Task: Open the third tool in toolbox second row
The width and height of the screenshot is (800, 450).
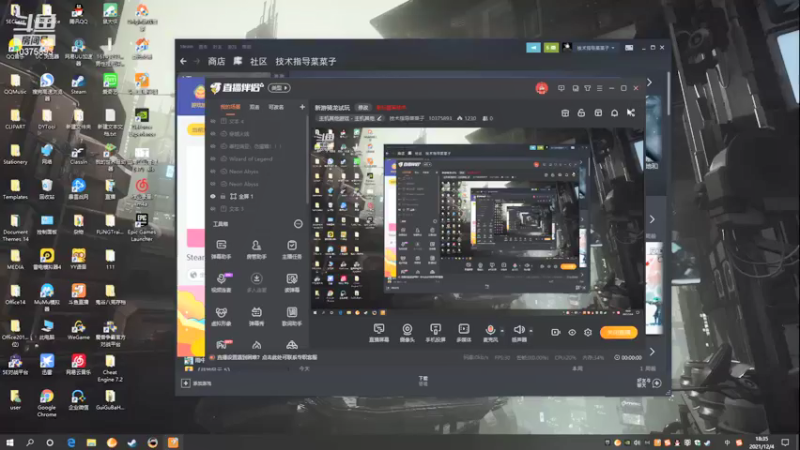Action: (x=291, y=283)
